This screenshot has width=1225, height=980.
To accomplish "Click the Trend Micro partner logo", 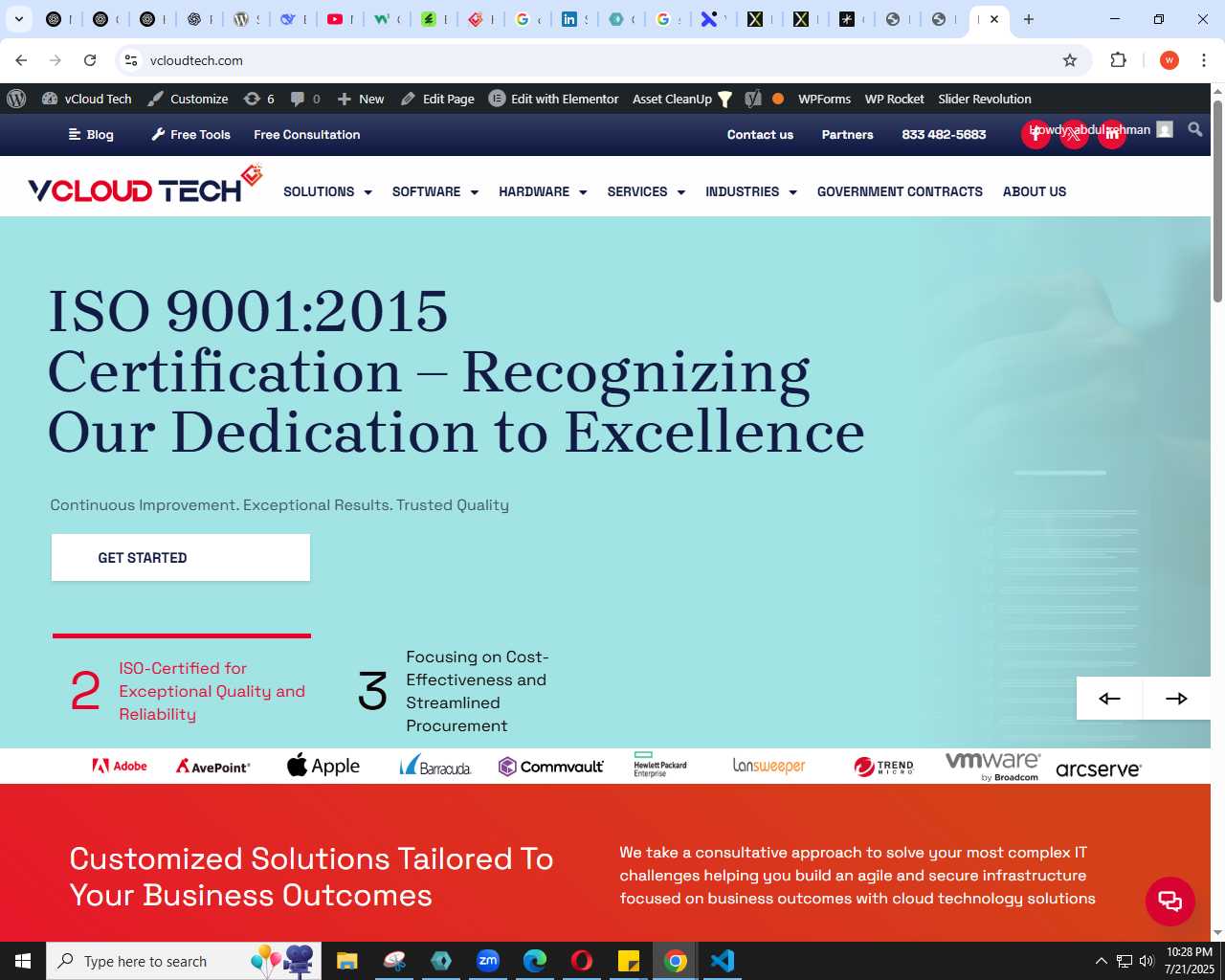I will click(x=883, y=767).
